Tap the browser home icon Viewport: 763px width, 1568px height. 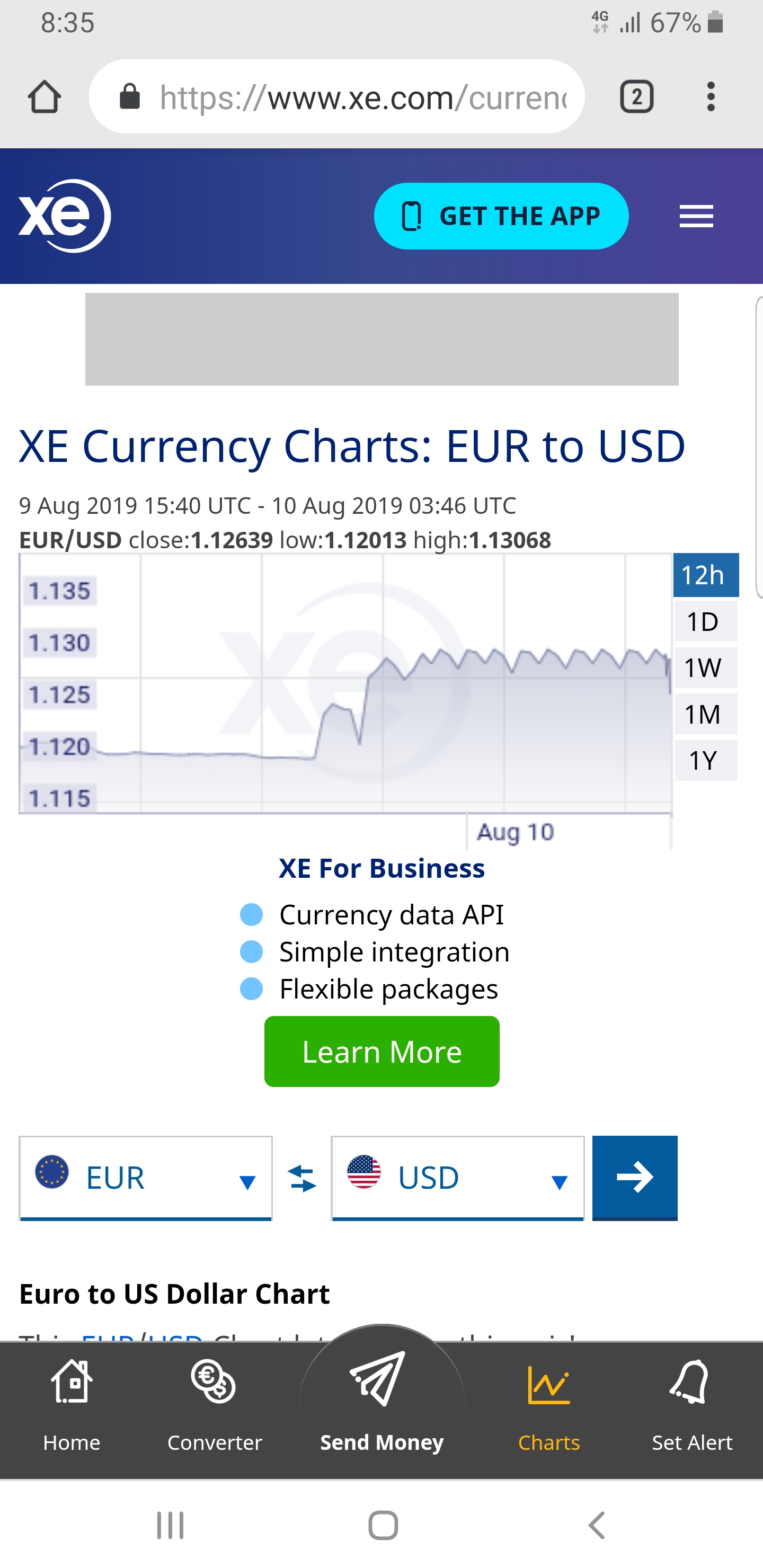[x=45, y=97]
